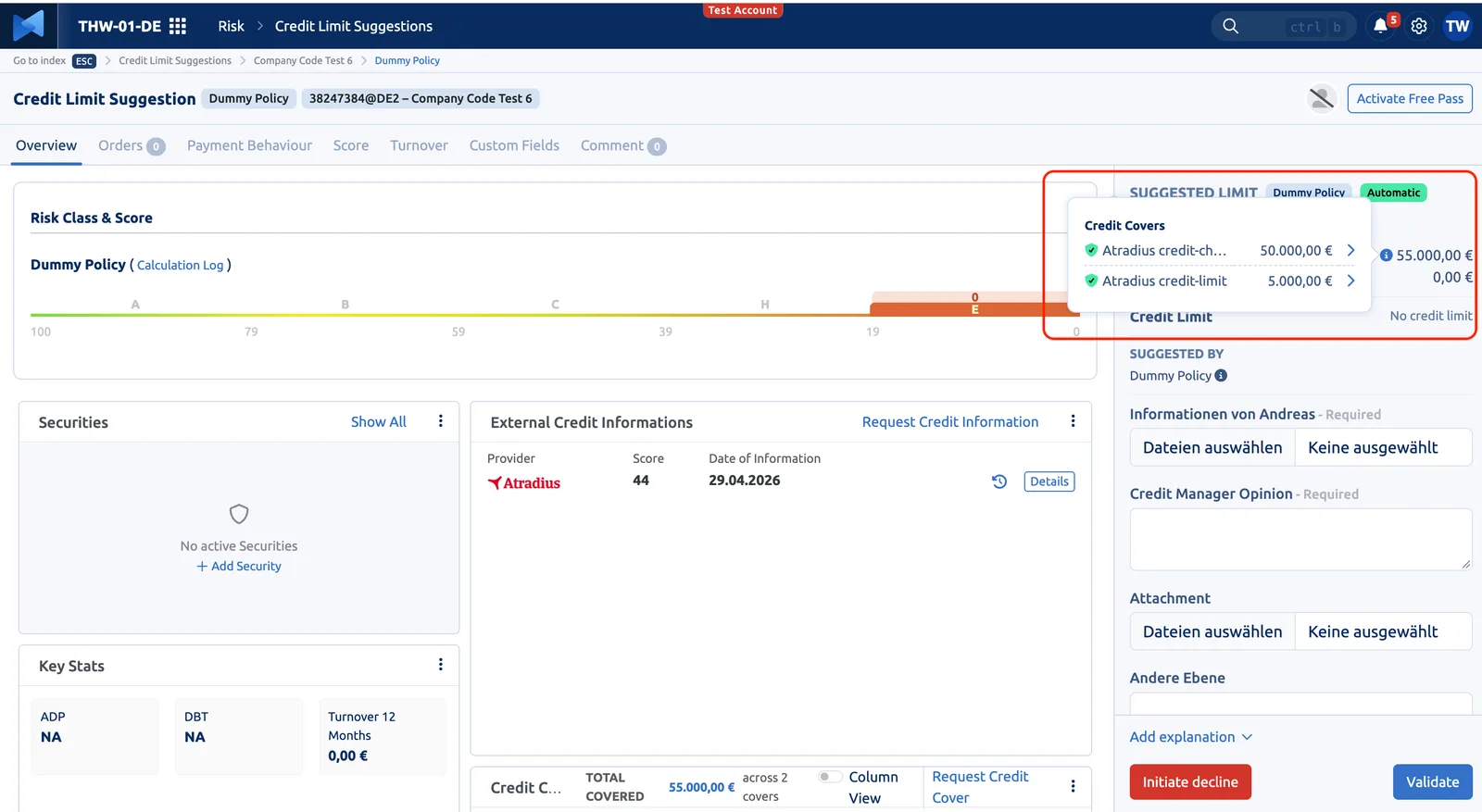This screenshot has width=1482, height=812.
Task: Click the info icon beside Dummy Policy under Suggested By
Action: [x=1221, y=376]
